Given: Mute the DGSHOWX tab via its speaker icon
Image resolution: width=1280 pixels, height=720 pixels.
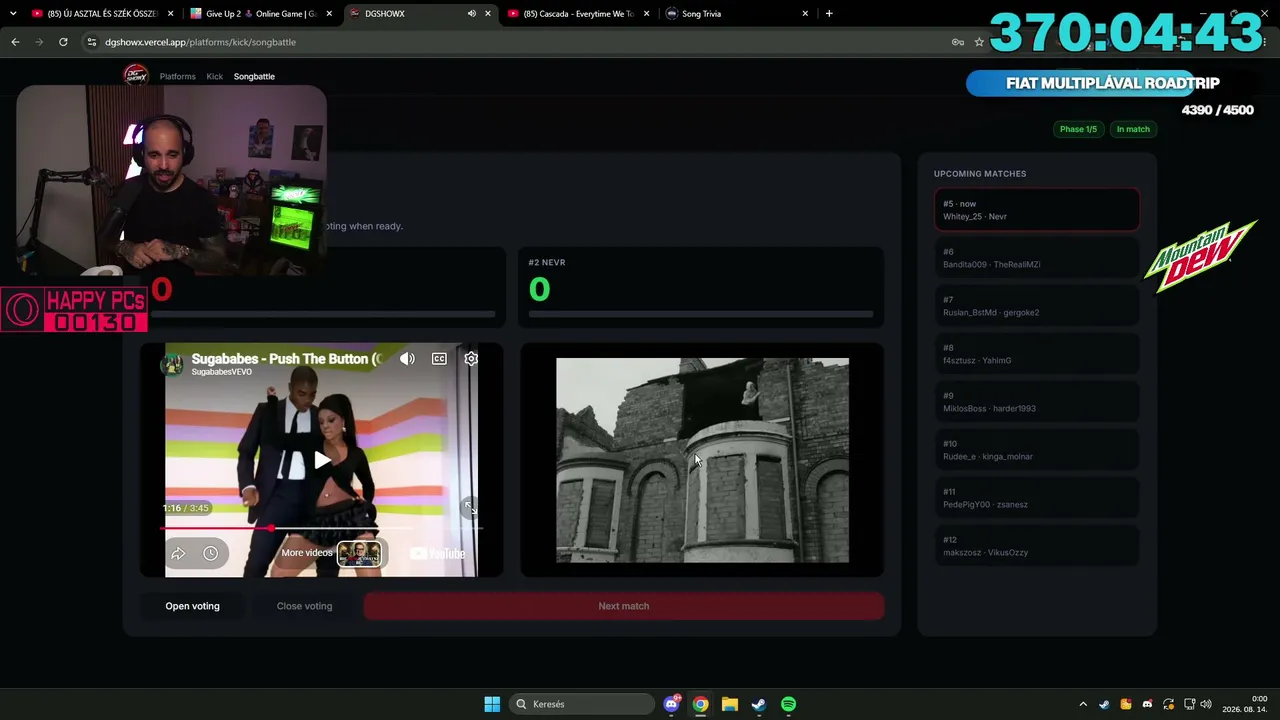Looking at the screenshot, I should [x=471, y=14].
